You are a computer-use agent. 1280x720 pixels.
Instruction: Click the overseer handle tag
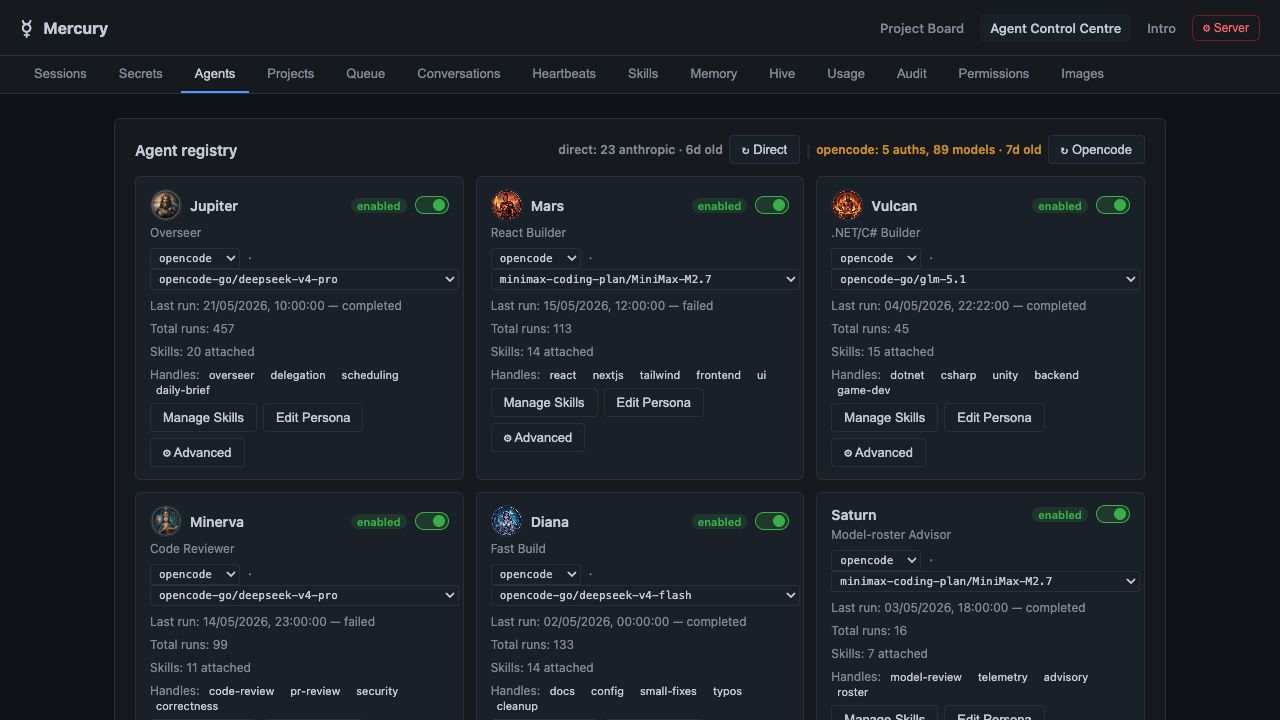coord(231,375)
